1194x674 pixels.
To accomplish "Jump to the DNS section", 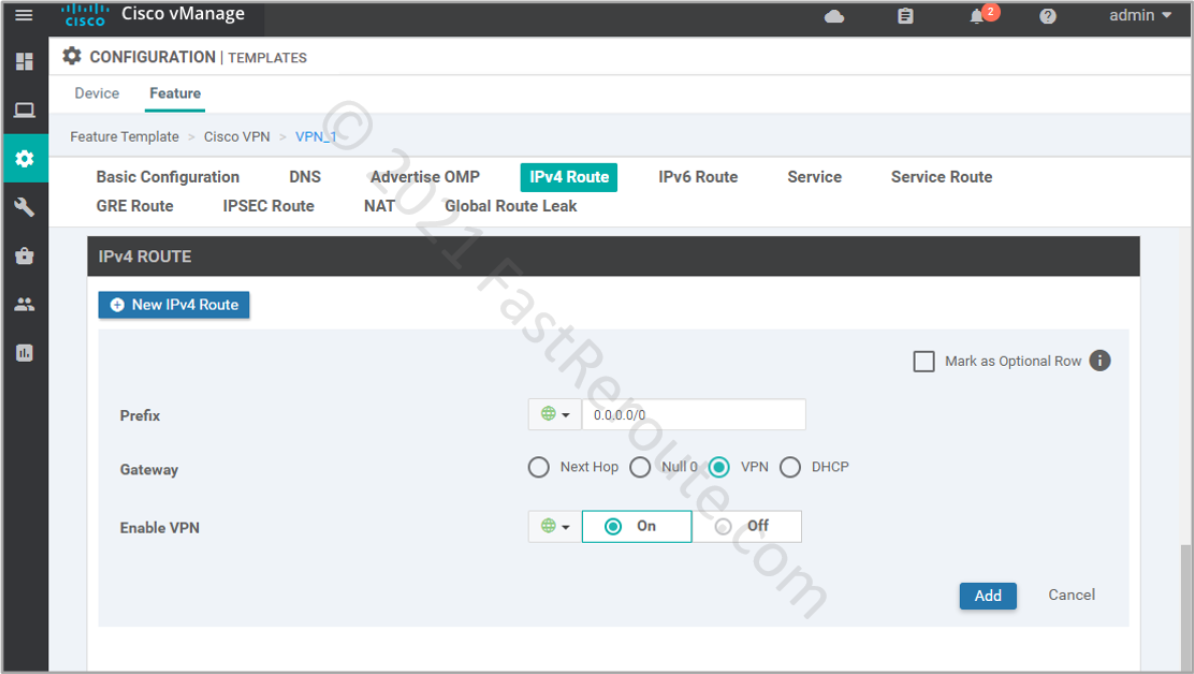I will 305,177.
